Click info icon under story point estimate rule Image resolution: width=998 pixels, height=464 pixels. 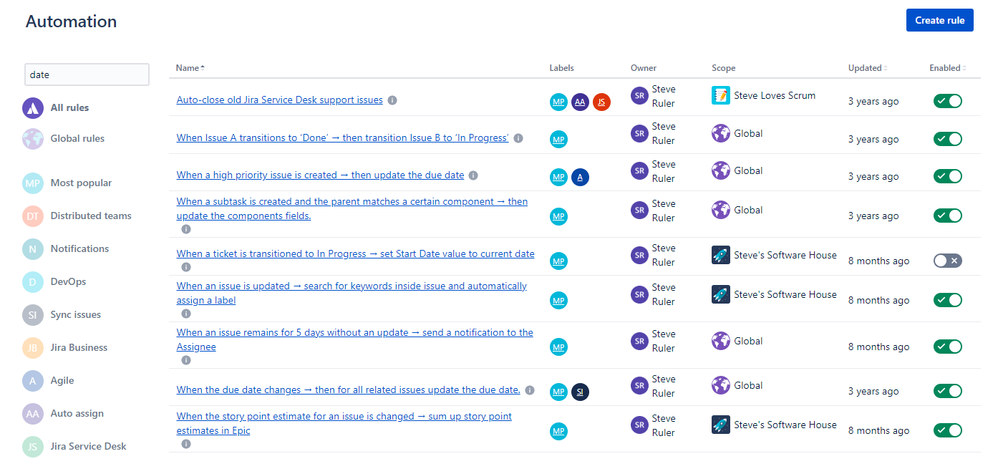[186, 444]
